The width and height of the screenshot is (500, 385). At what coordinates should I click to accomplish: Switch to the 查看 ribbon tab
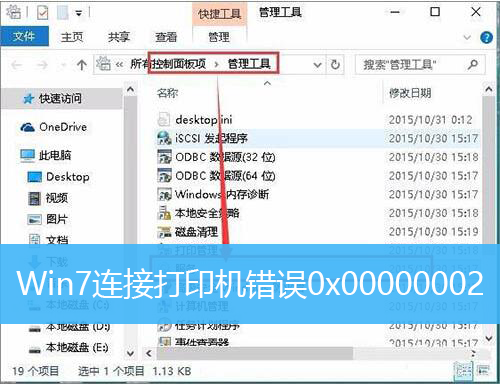click(166, 37)
